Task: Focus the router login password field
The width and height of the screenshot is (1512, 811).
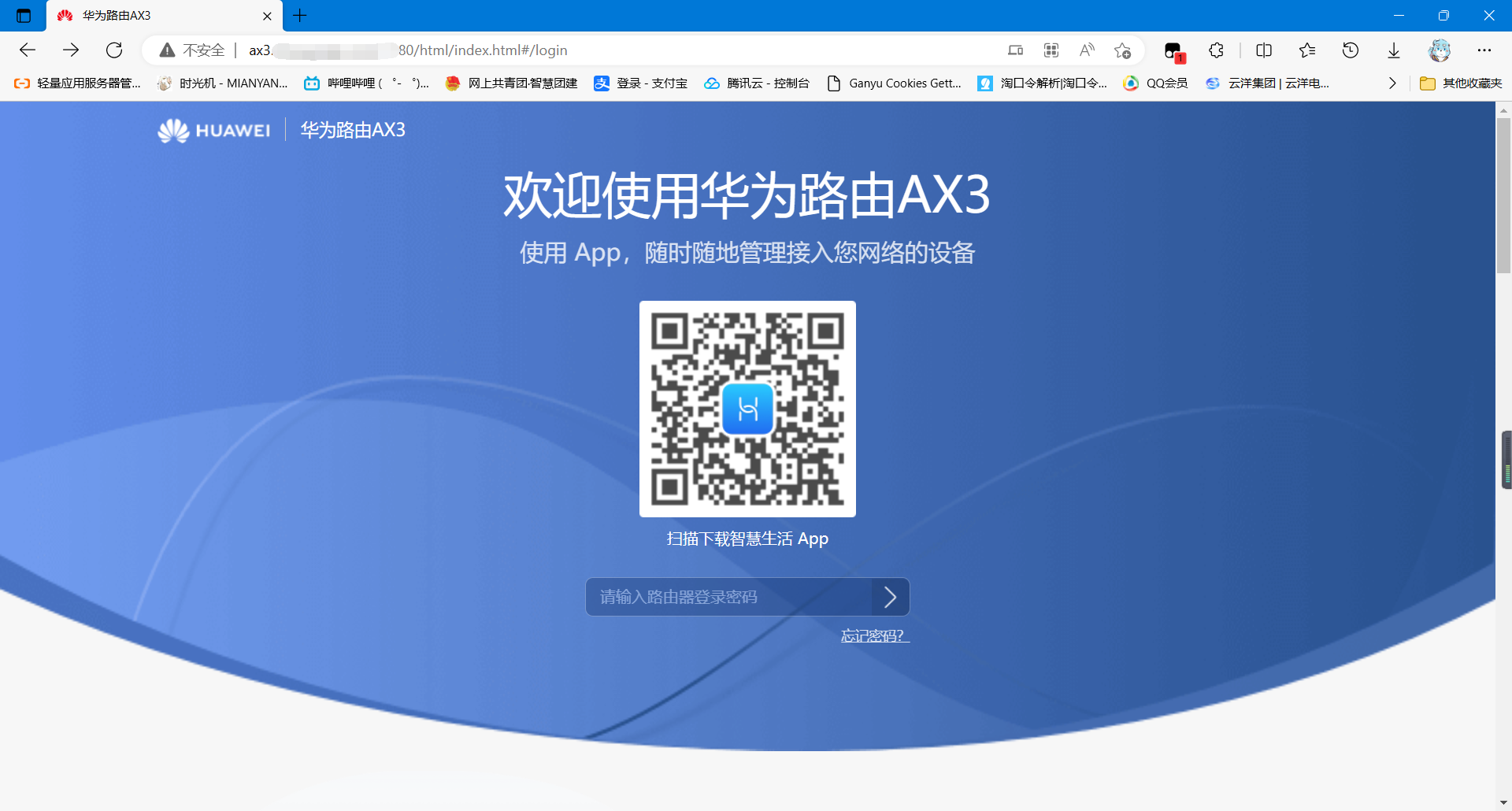Action: (728, 597)
